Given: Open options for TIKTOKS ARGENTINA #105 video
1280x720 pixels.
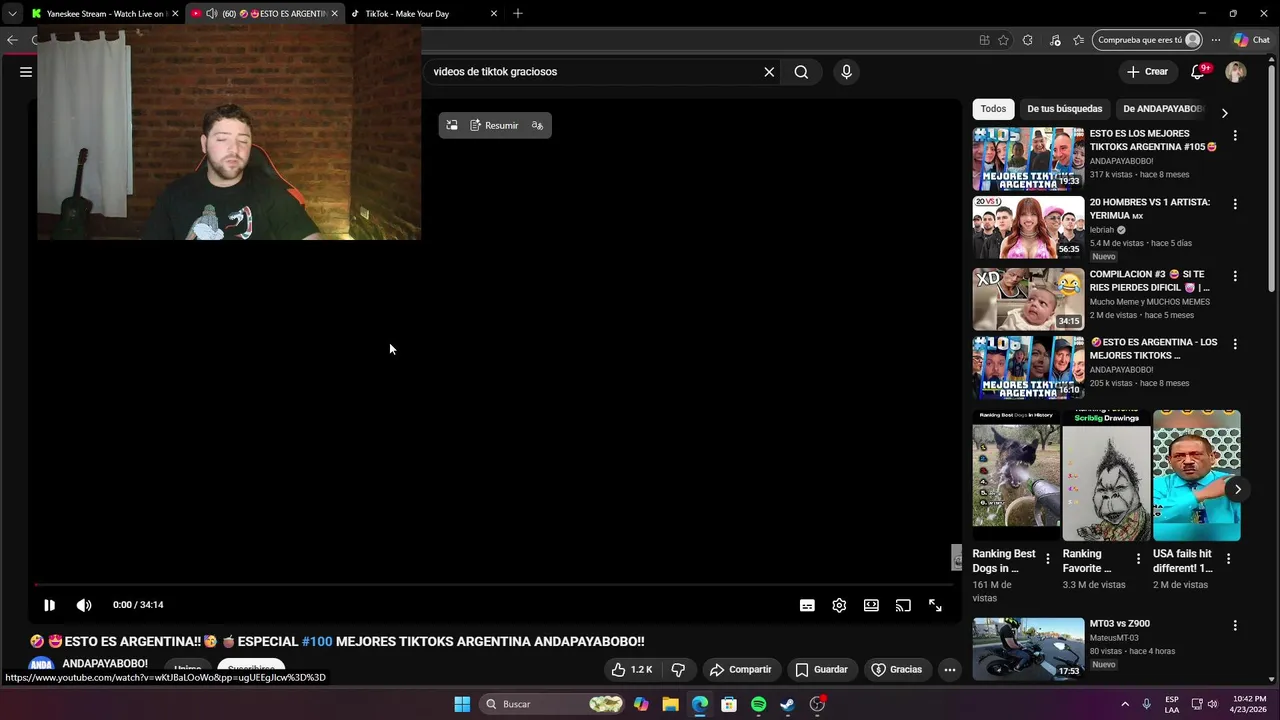Looking at the screenshot, I should tap(1235, 135).
